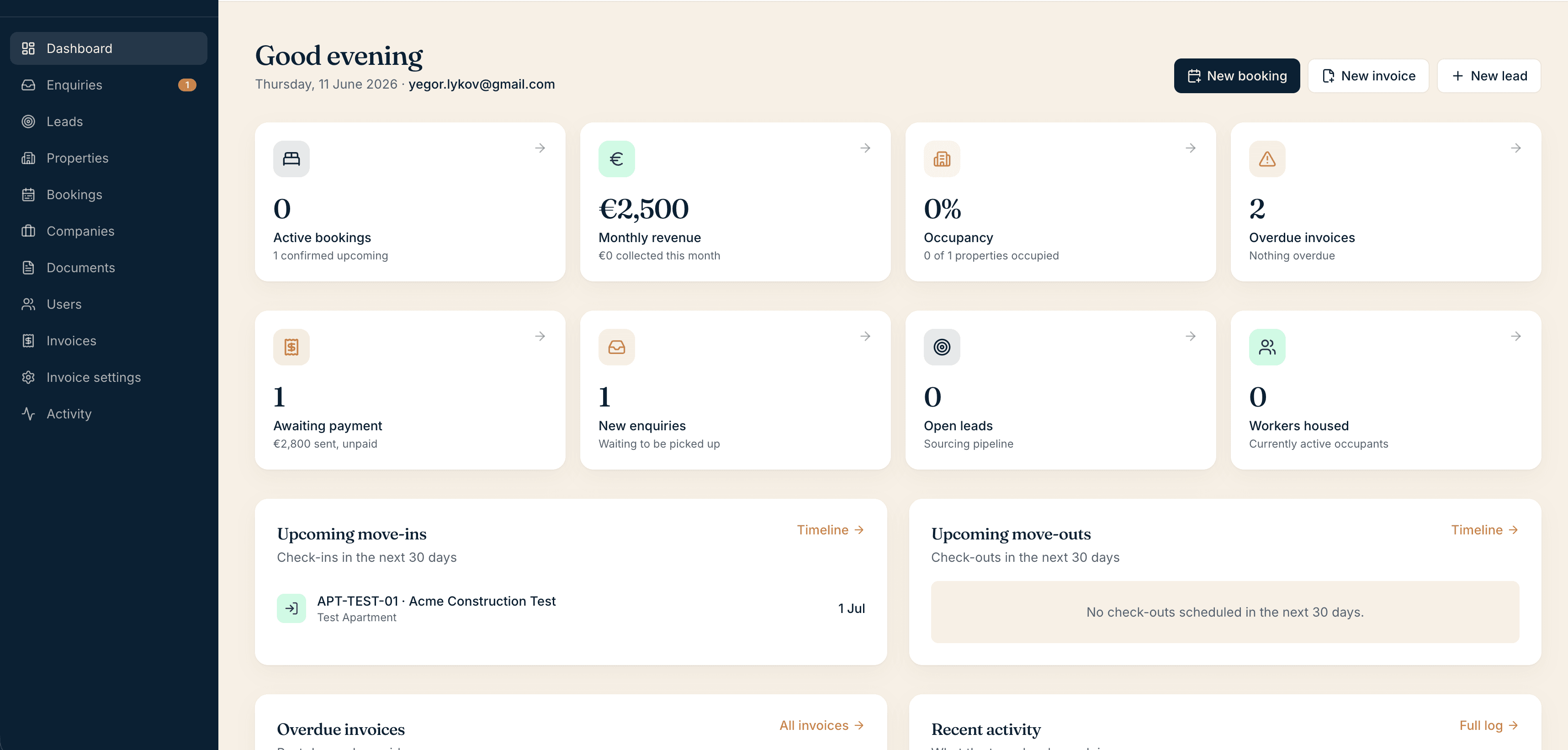Click the people icon on Workers housed card

tap(1267, 347)
